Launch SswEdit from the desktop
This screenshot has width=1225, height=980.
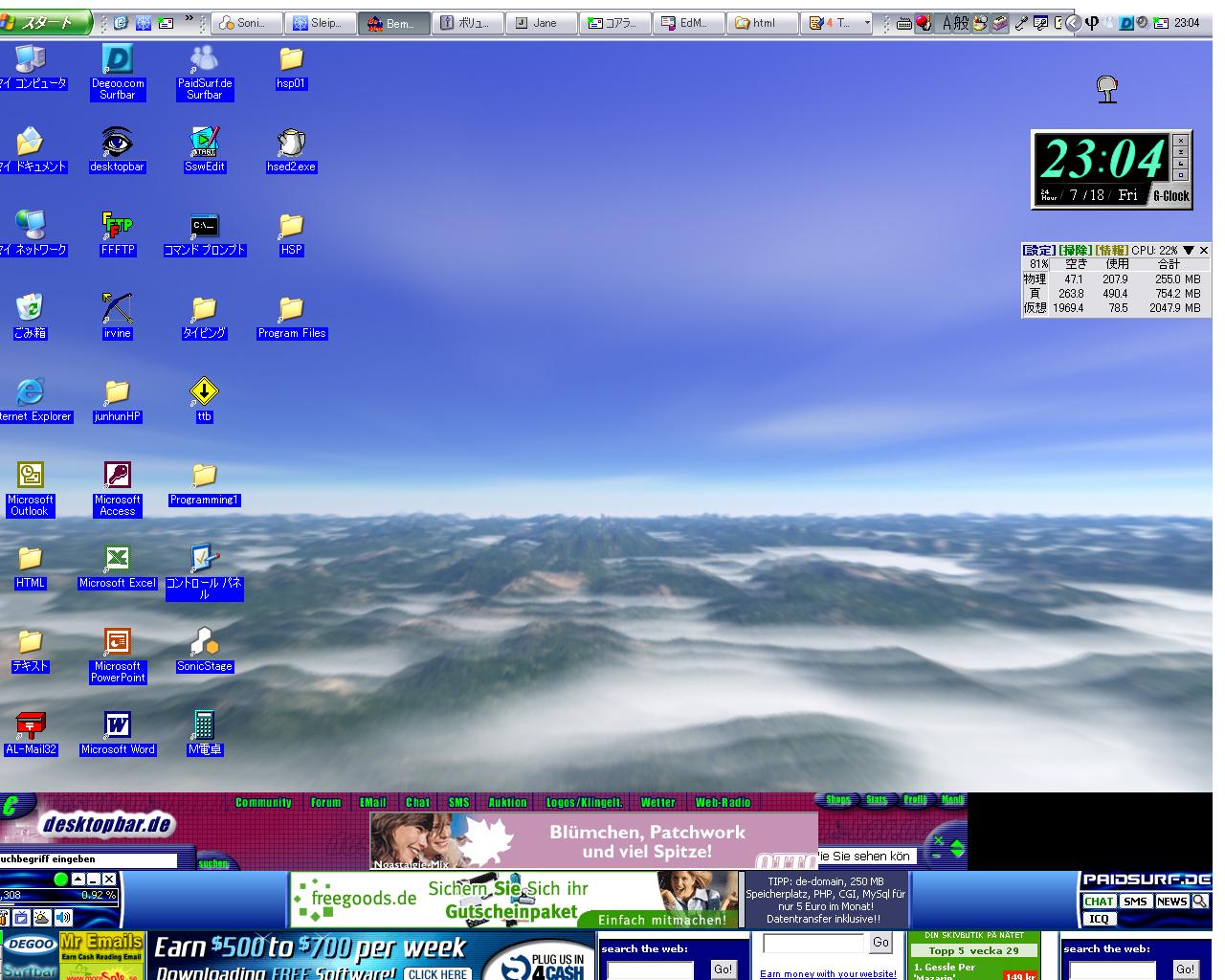(x=205, y=149)
